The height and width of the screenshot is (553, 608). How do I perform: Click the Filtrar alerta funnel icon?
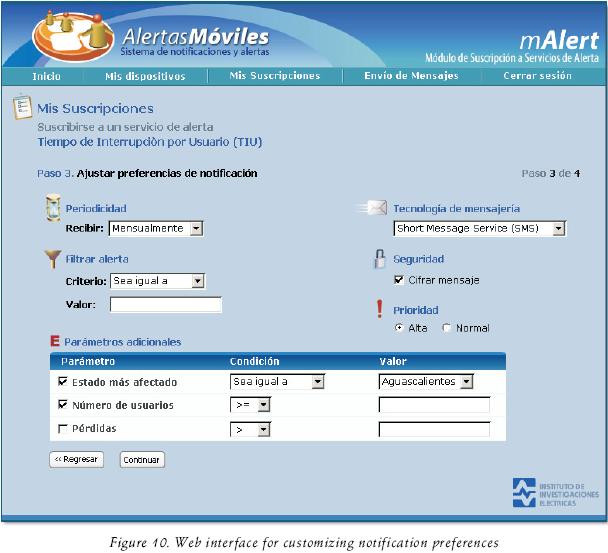coord(53,260)
